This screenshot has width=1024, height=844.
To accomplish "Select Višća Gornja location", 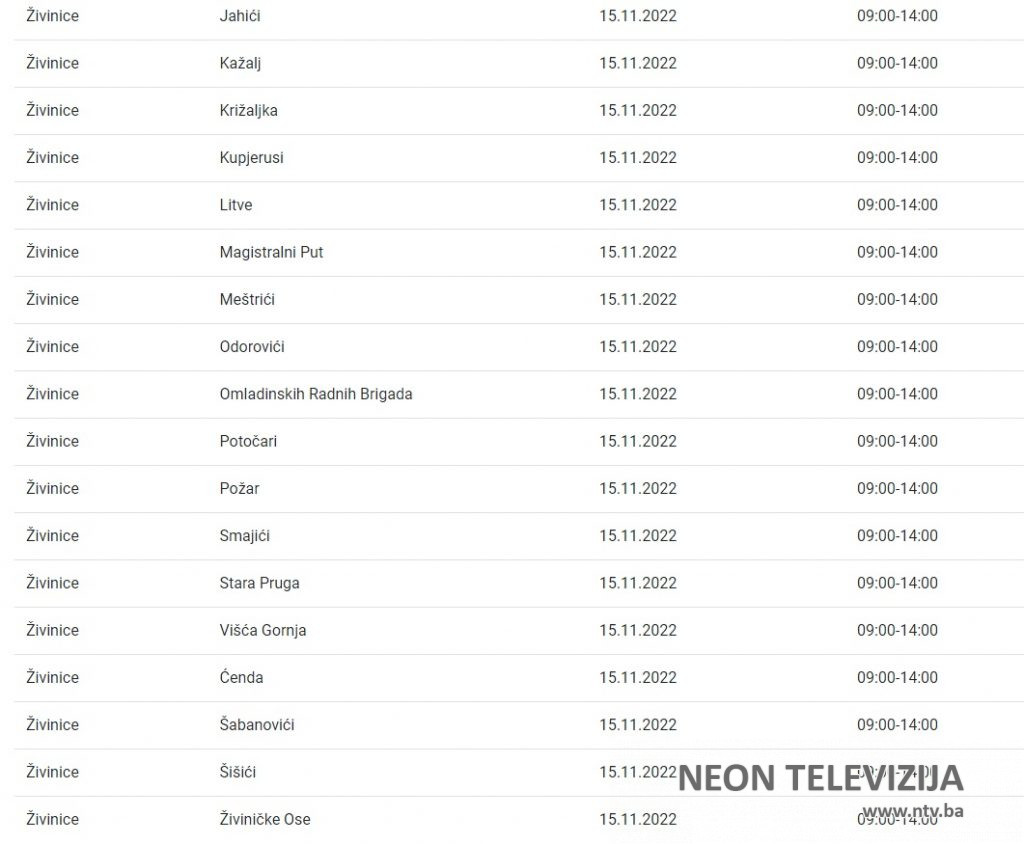I will click(x=263, y=630).
